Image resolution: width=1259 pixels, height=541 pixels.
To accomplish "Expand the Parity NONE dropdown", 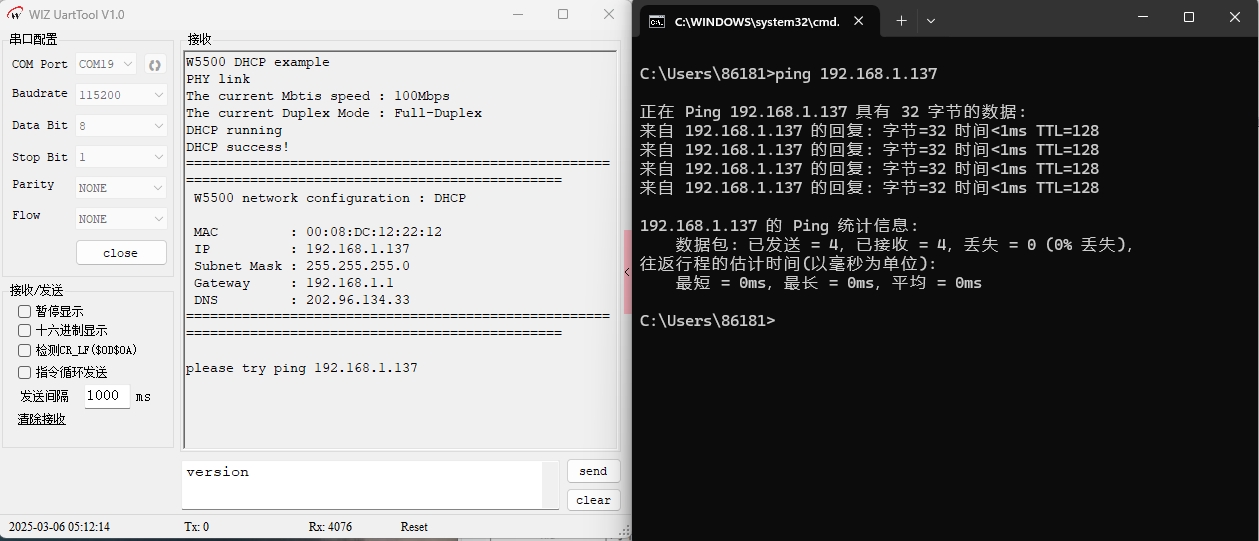I will pos(121,188).
